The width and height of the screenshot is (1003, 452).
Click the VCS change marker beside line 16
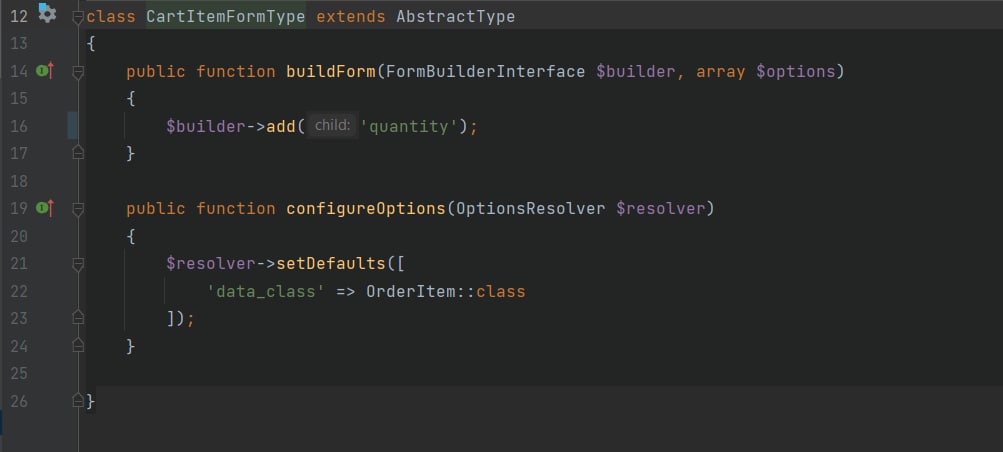73,125
